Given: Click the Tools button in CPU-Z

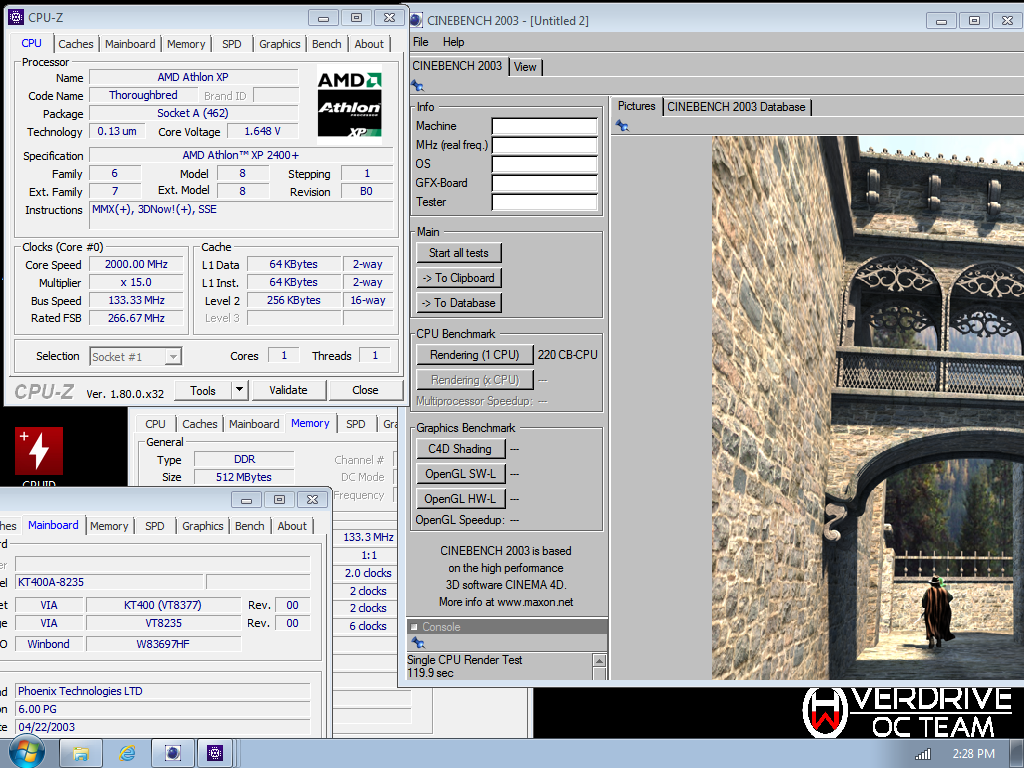Looking at the screenshot, I should [x=203, y=390].
